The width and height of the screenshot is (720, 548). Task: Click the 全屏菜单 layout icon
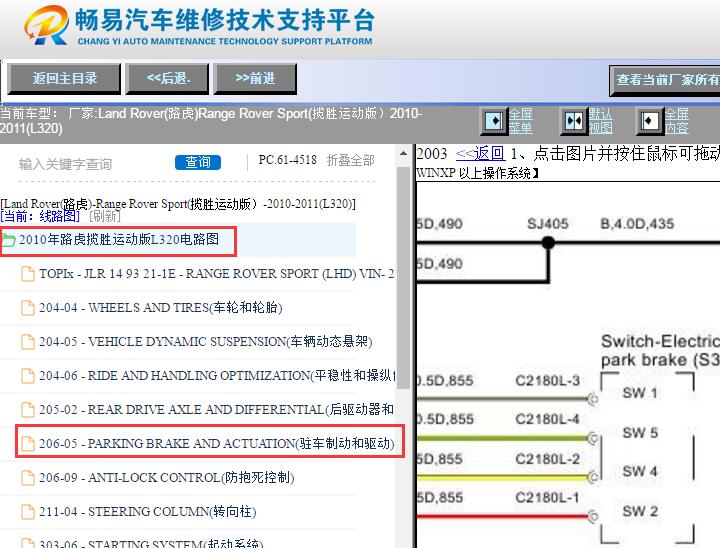click(494, 121)
